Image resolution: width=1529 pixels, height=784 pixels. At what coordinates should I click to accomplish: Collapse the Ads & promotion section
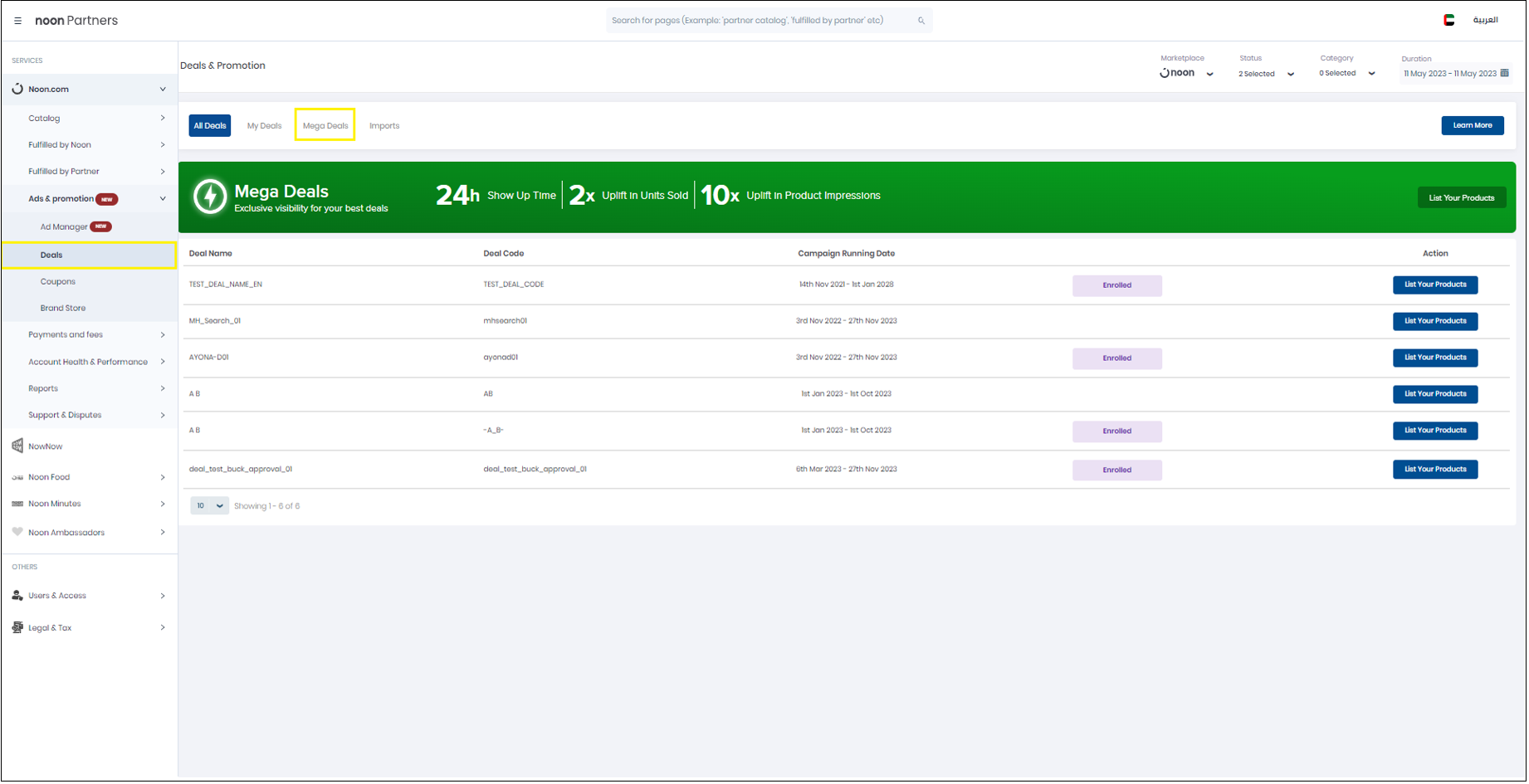click(x=163, y=199)
